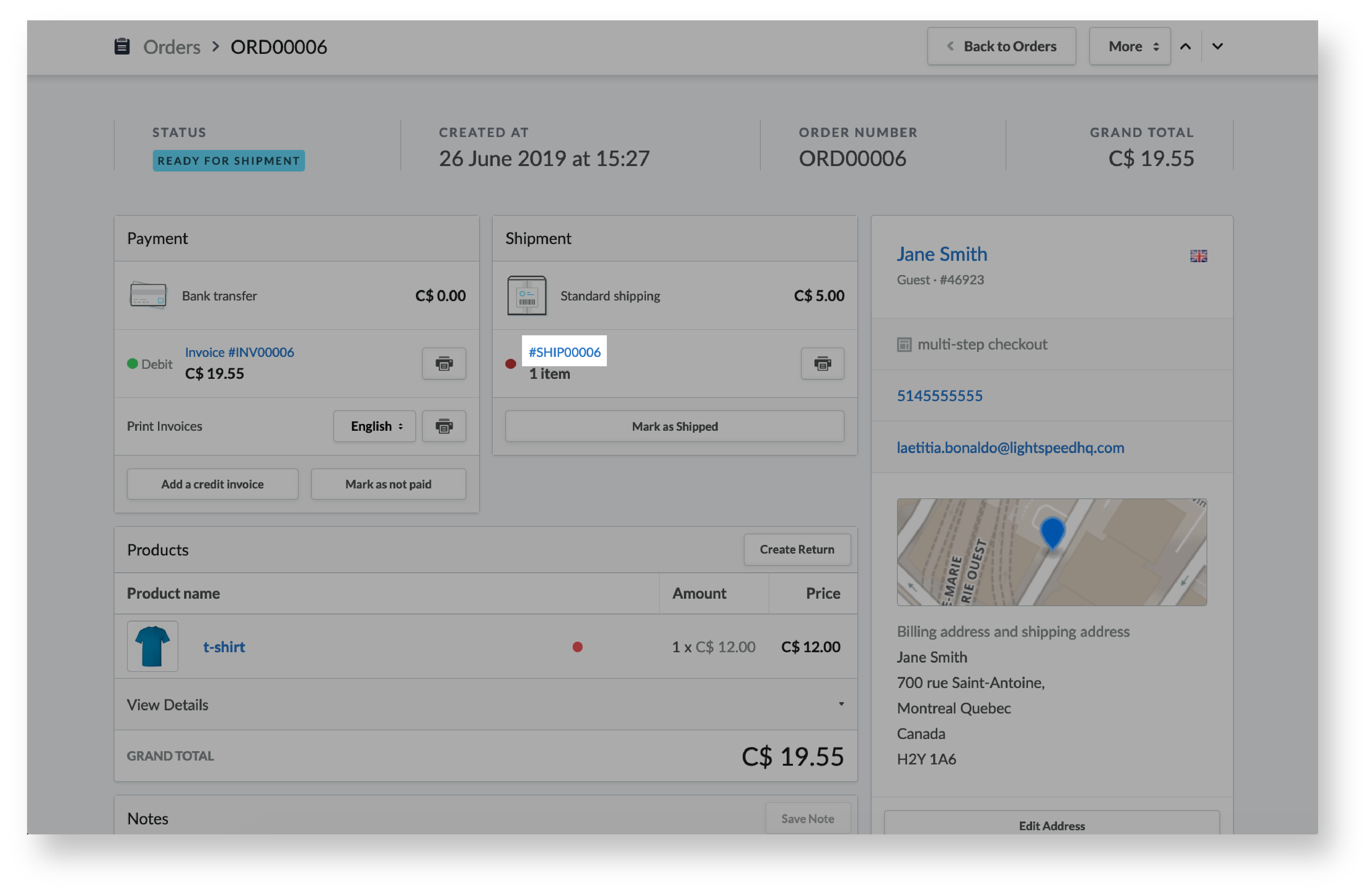The width and height of the screenshot is (1372, 895).
Task: Click the Create Return button
Action: (x=797, y=549)
